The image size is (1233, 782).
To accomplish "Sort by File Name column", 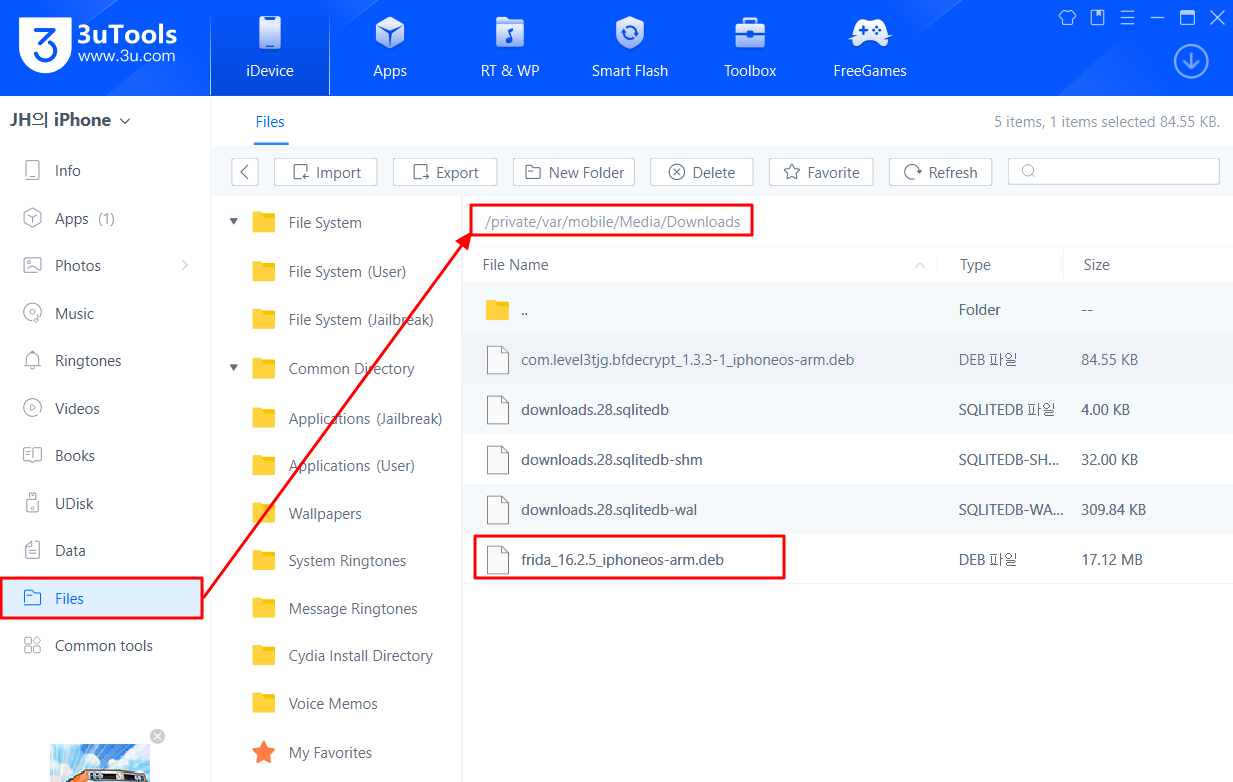I will coord(515,265).
